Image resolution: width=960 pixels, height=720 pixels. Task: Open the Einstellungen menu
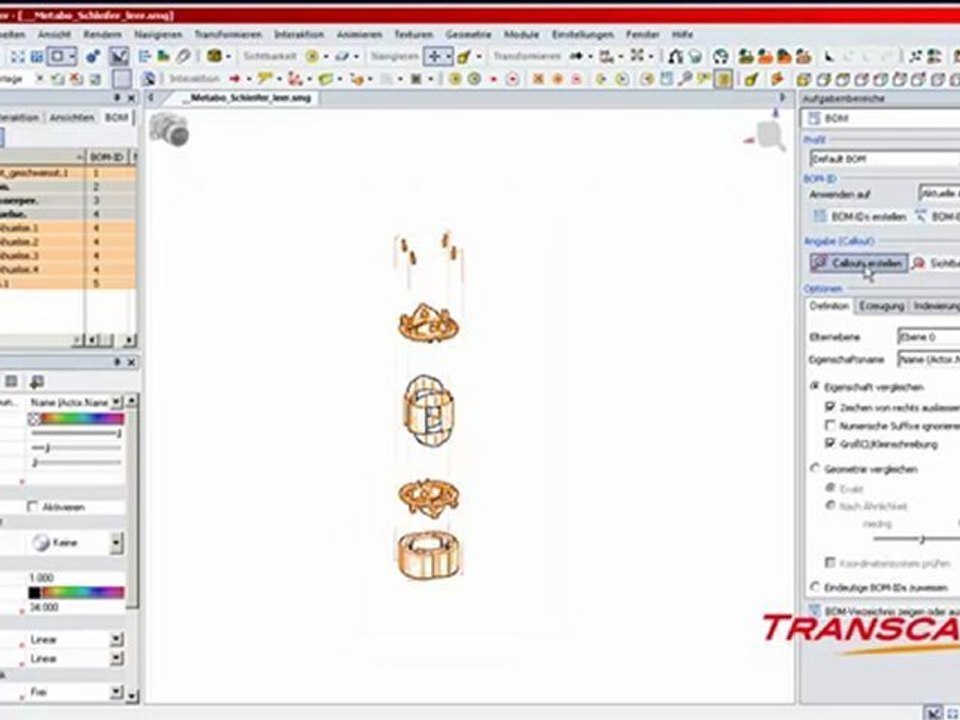pos(582,34)
